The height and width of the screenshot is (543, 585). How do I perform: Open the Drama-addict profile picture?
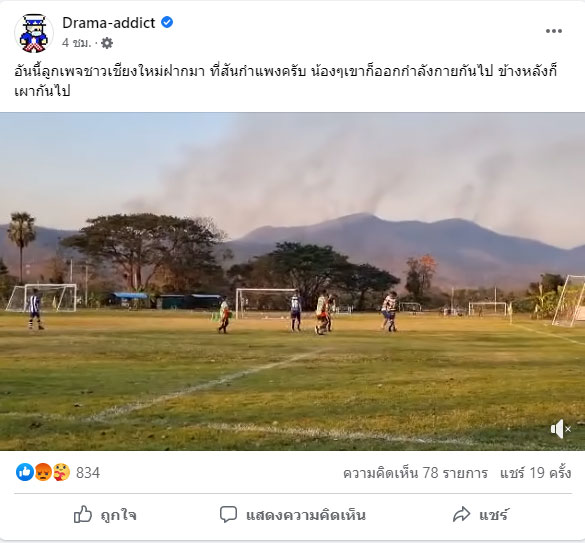click(x=34, y=33)
